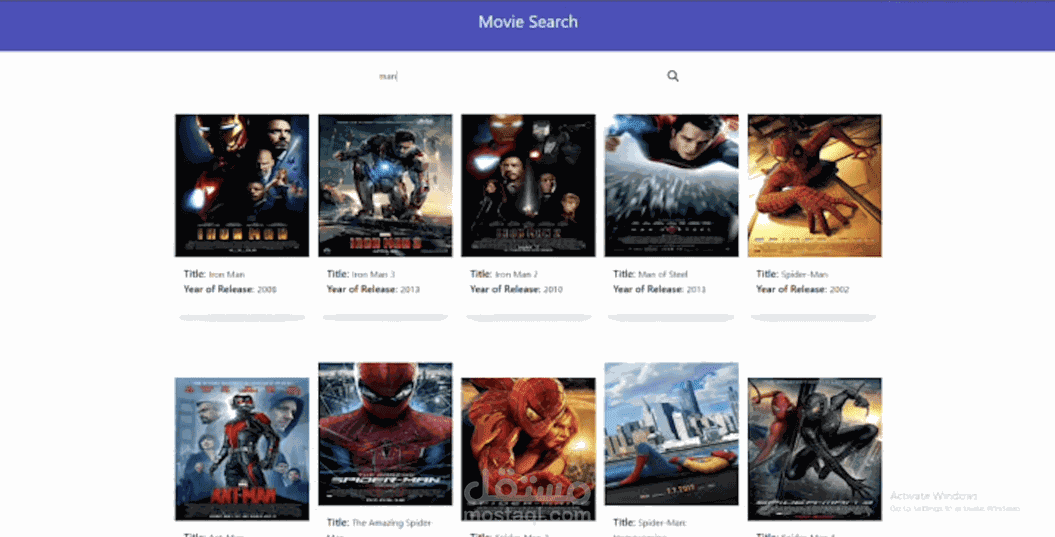Screen dimensions: 1055x537
Task: Click the Movie Search header title
Action: [528, 22]
